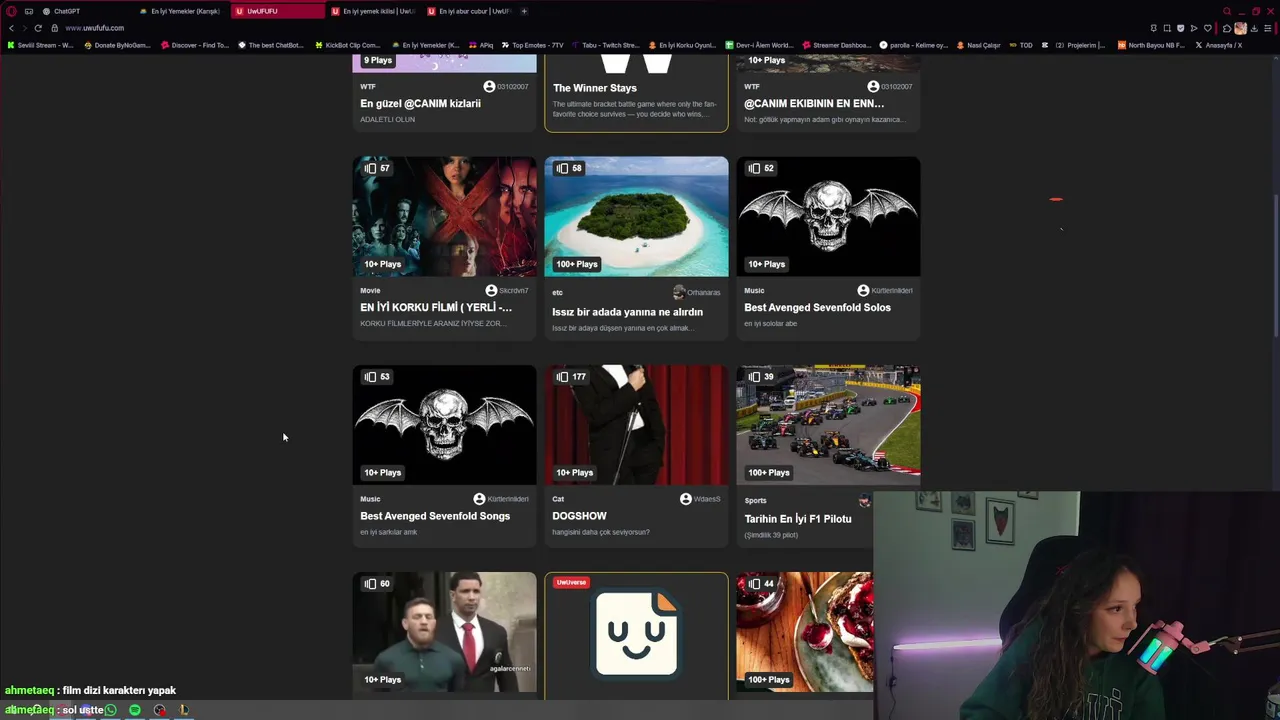This screenshot has height=720, width=1280.
Task: Open Donate ByNoGame bookmark
Action: [118, 45]
